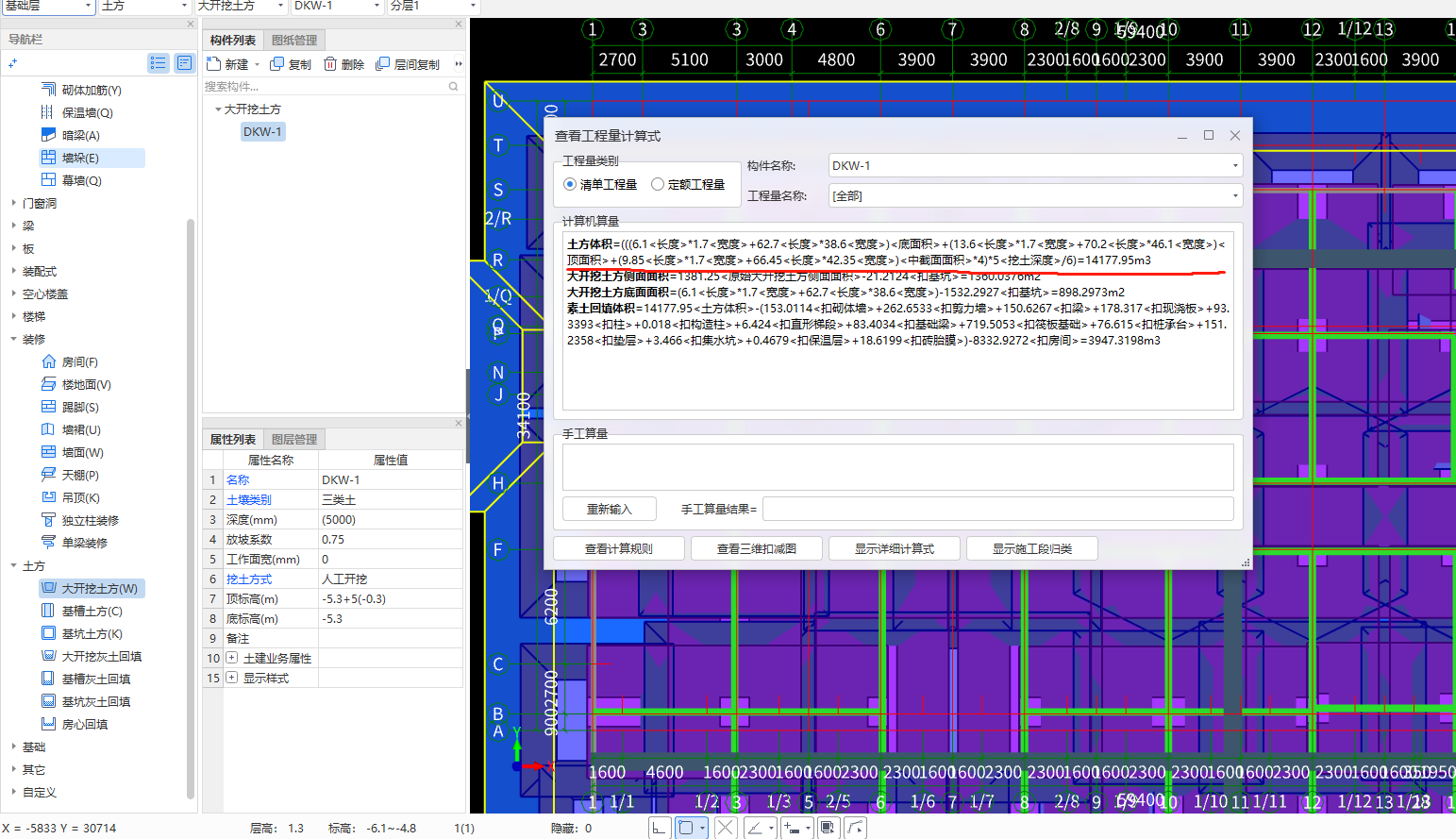Select 踢脚(S) under 装修
1456x839 pixels.
click(80, 407)
